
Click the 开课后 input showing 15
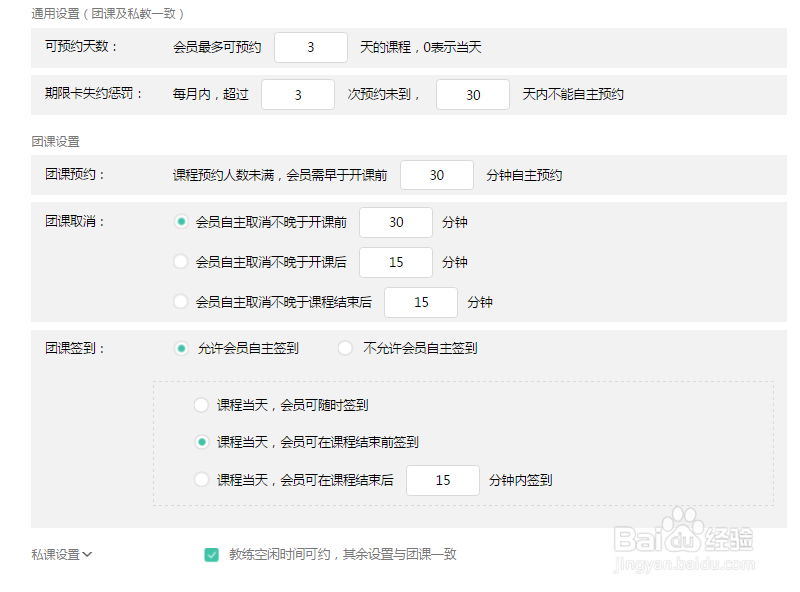pyautogui.click(x=396, y=262)
